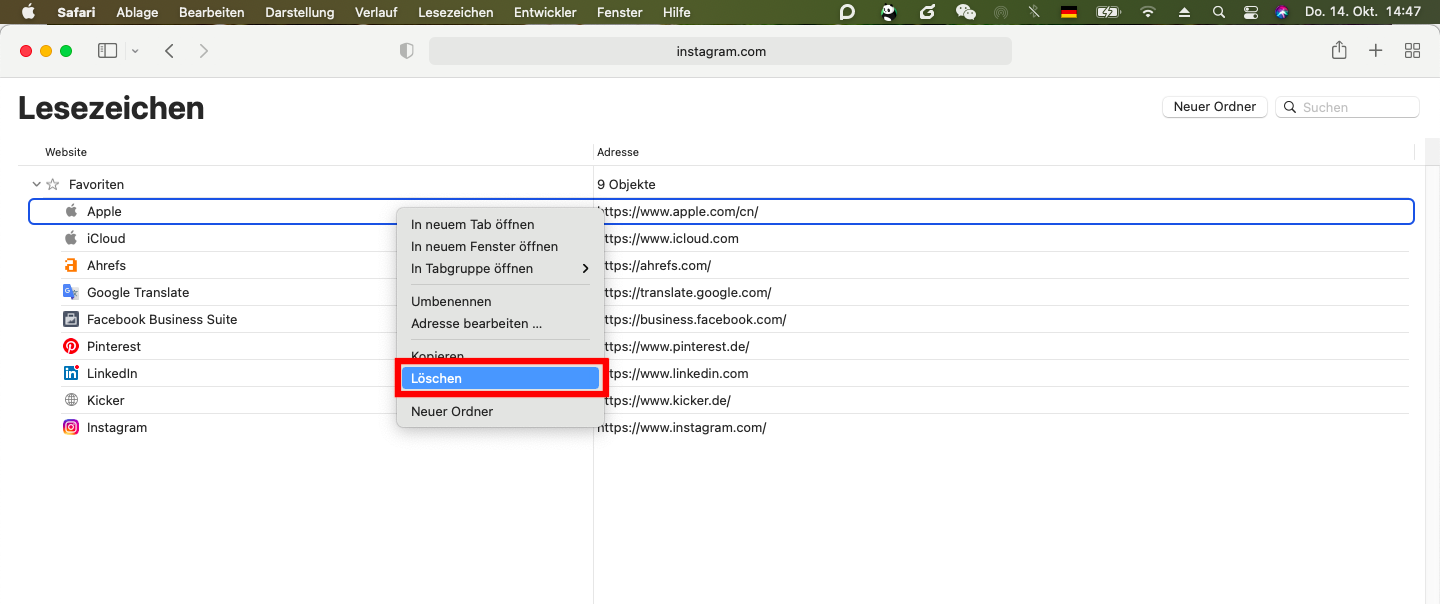This screenshot has width=1440, height=604.
Task: Click the Instagram bookmark favicon
Action: 71,427
